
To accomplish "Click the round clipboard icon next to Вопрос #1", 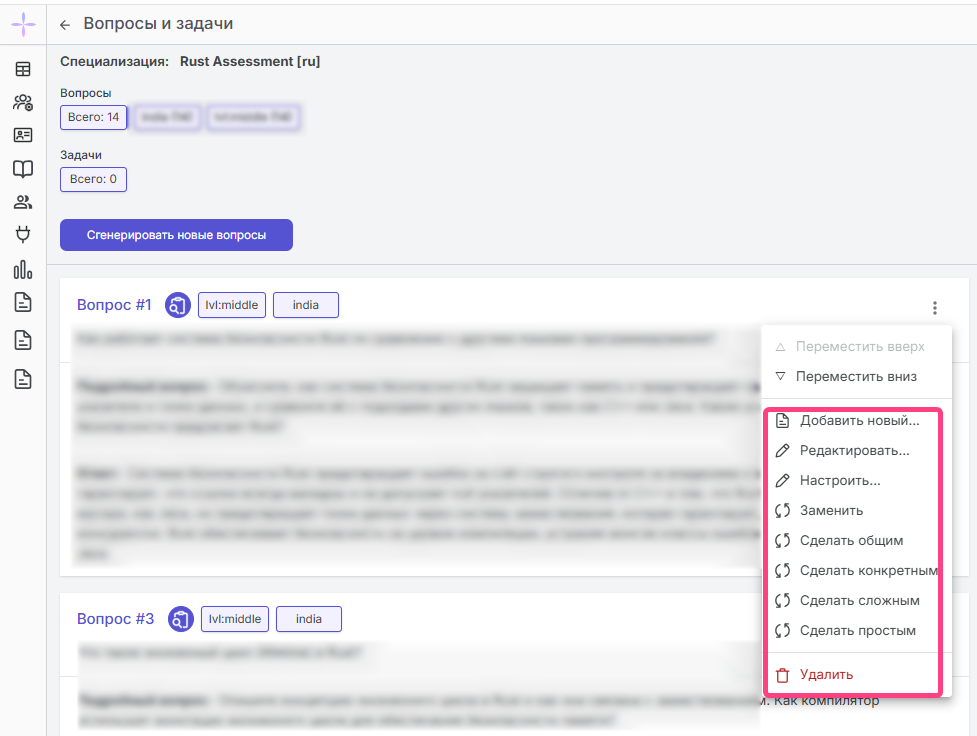I will click(x=177, y=305).
